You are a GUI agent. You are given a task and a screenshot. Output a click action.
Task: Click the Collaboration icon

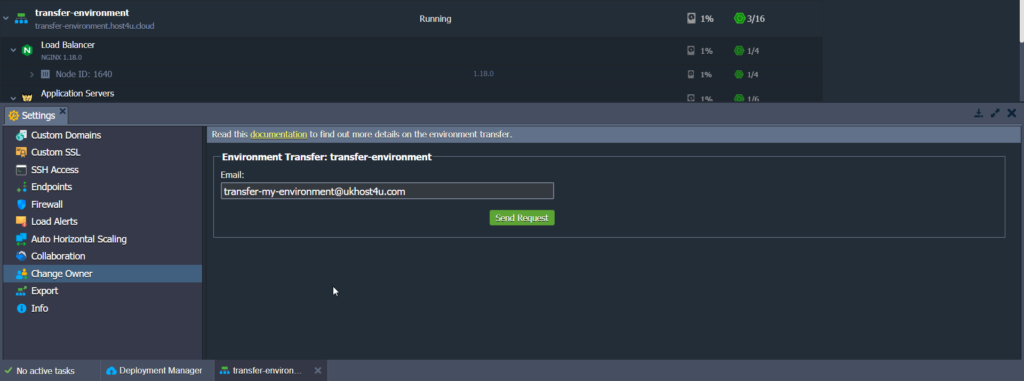22,256
